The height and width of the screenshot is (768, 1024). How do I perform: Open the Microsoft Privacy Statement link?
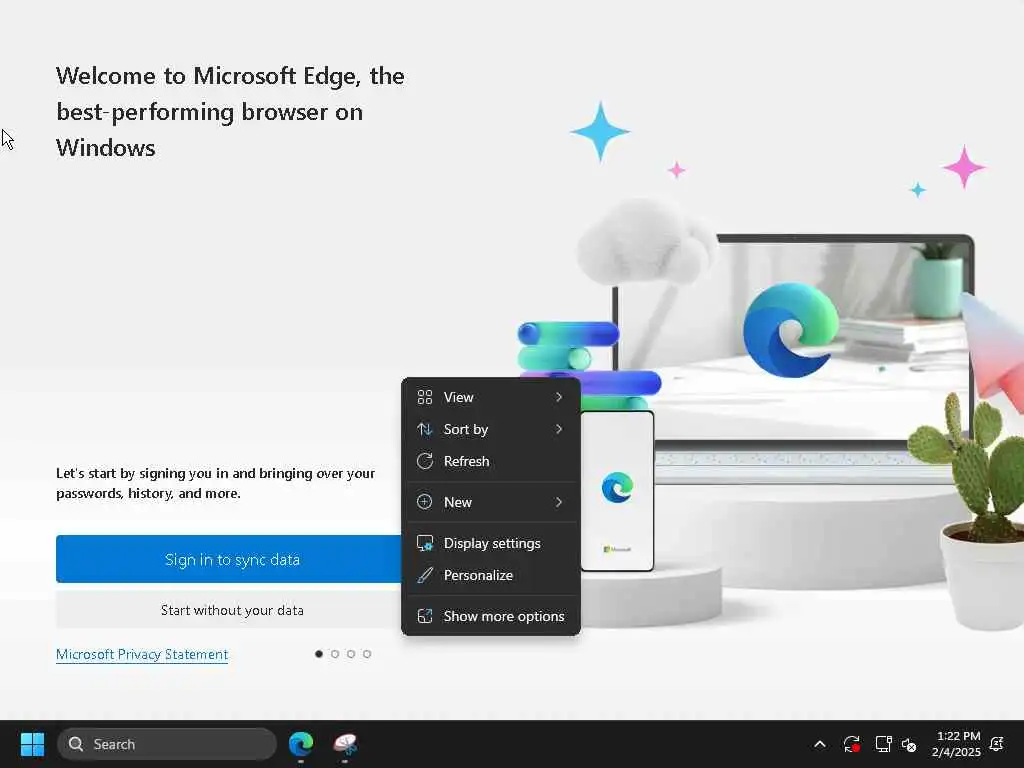tap(142, 654)
